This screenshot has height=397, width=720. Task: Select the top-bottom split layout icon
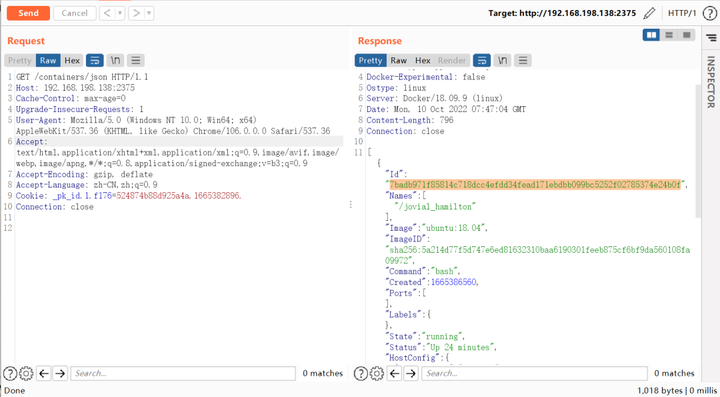click(669, 35)
